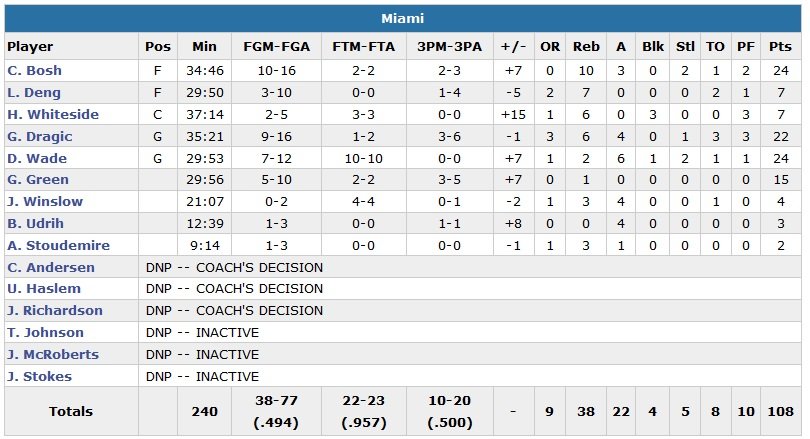Select B. Udrih's name link
This screenshot has width=810, height=439.
pos(37,224)
